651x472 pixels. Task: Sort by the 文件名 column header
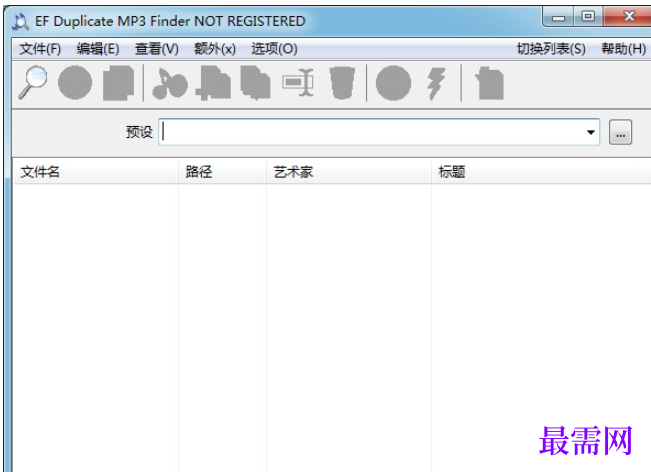coord(95,171)
